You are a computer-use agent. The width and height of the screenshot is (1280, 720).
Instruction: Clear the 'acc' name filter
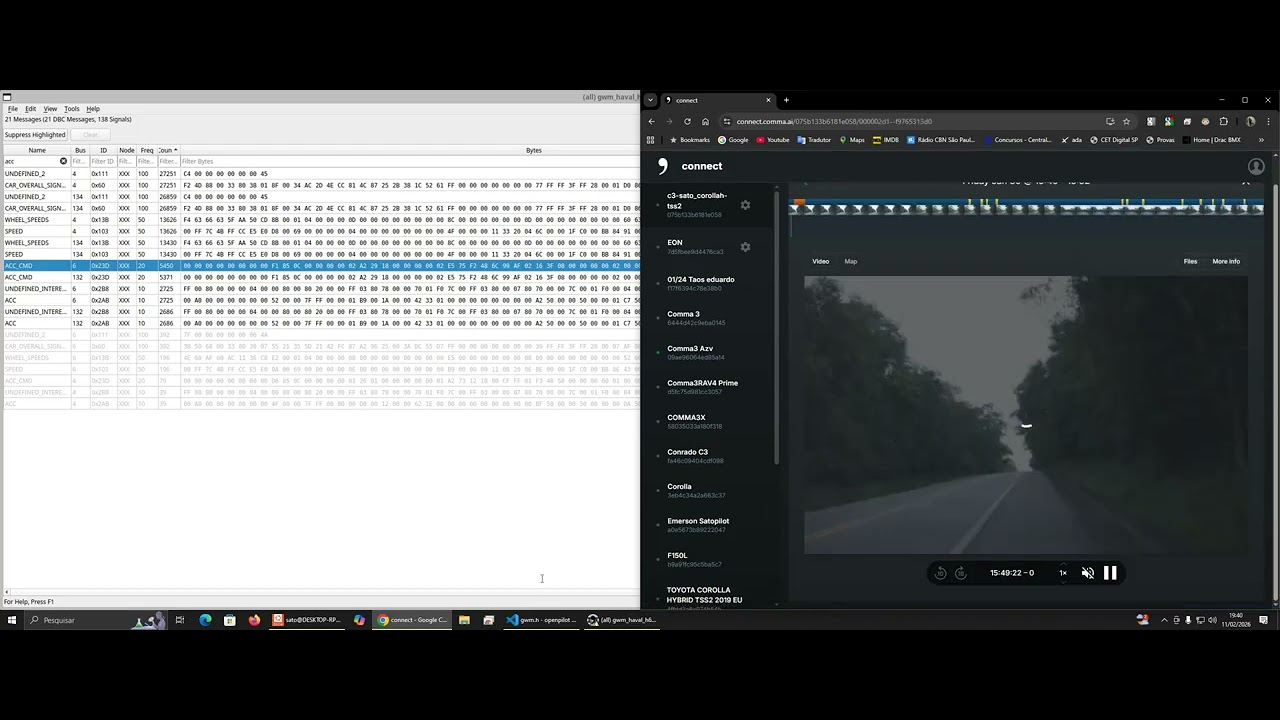pyautogui.click(x=63, y=161)
